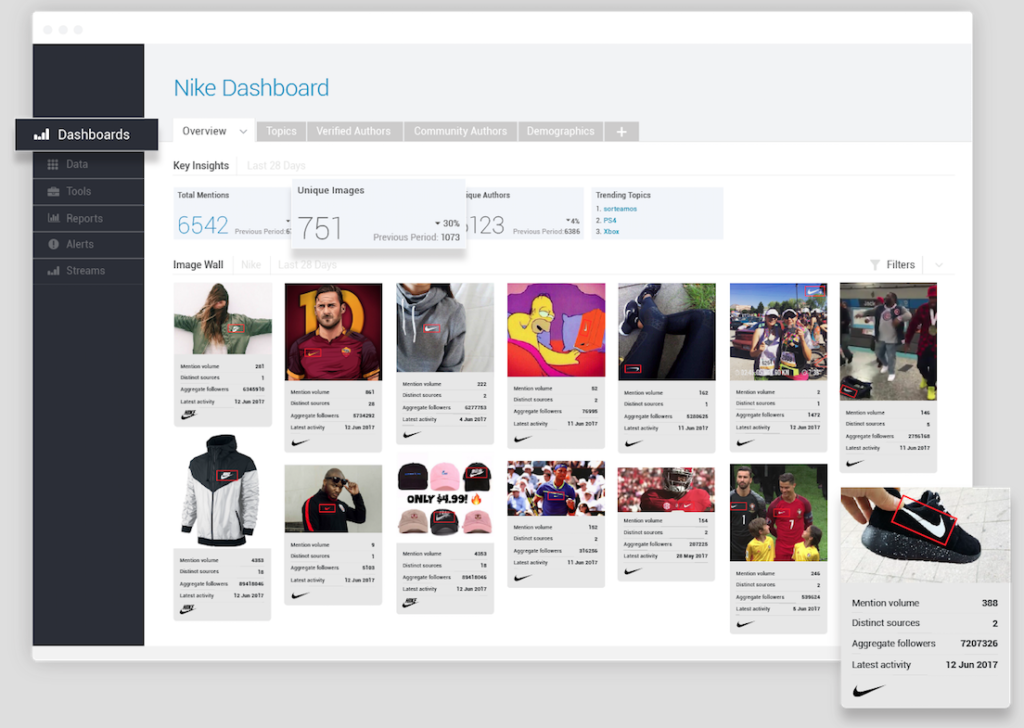Click Last 28 Days beside Key Insights
The height and width of the screenshot is (728, 1024).
(276, 166)
